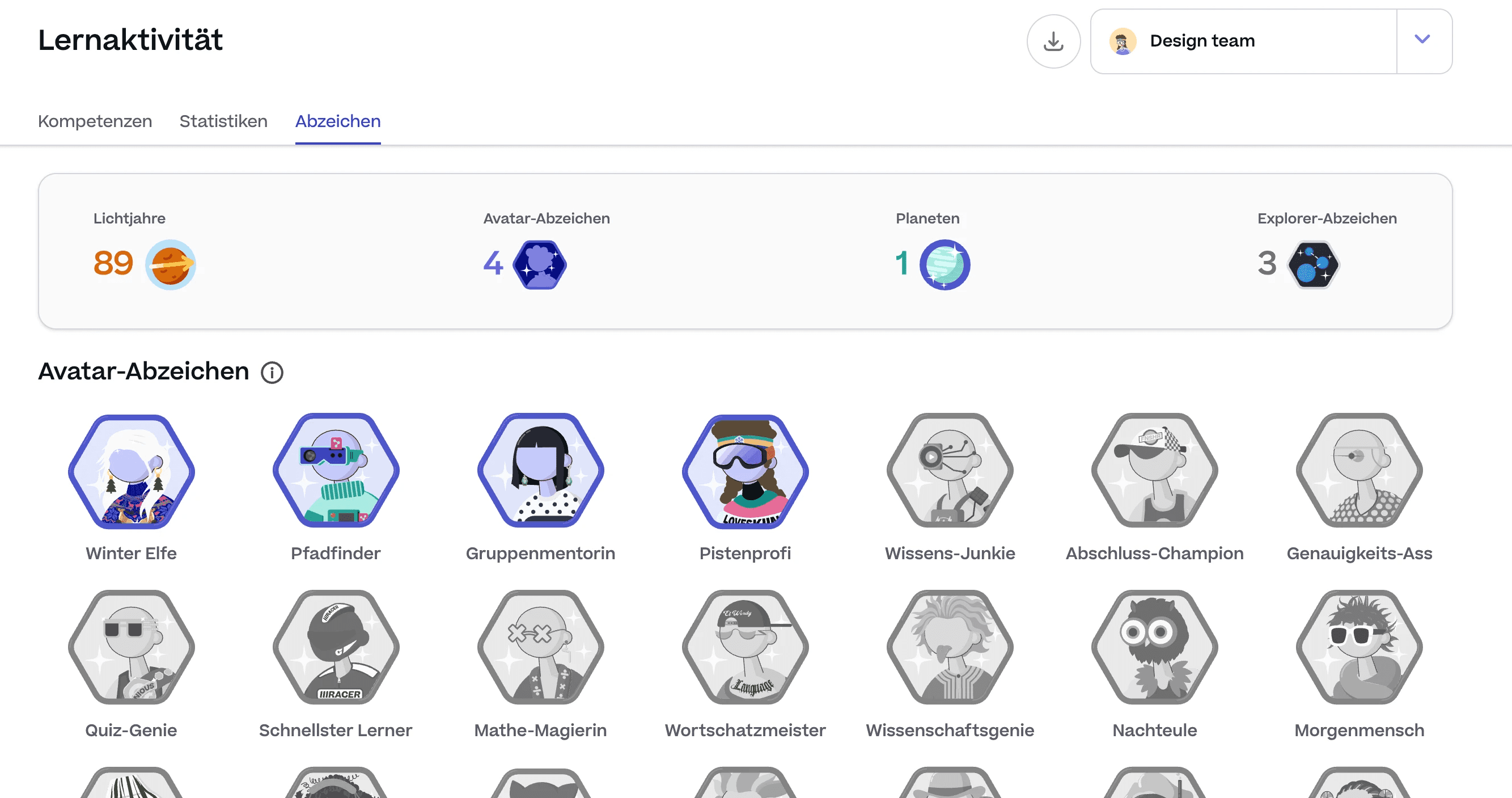
Task: Open the info icon beside Avatar-Abzeichen
Action: 272,372
